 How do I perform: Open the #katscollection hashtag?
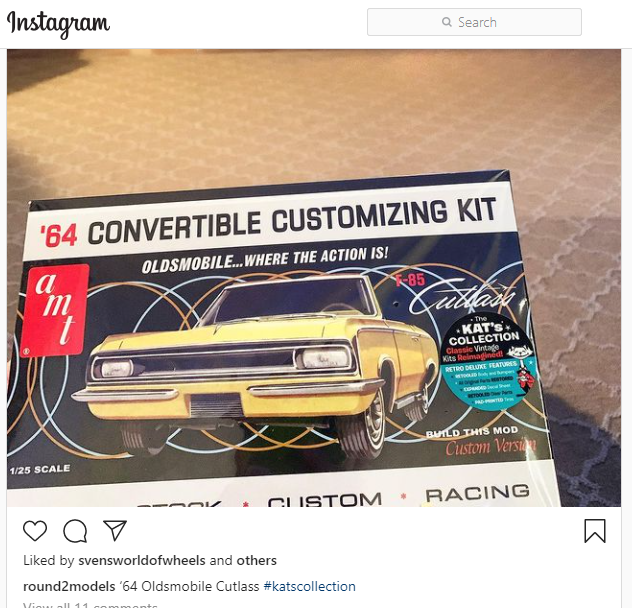(310, 586)
